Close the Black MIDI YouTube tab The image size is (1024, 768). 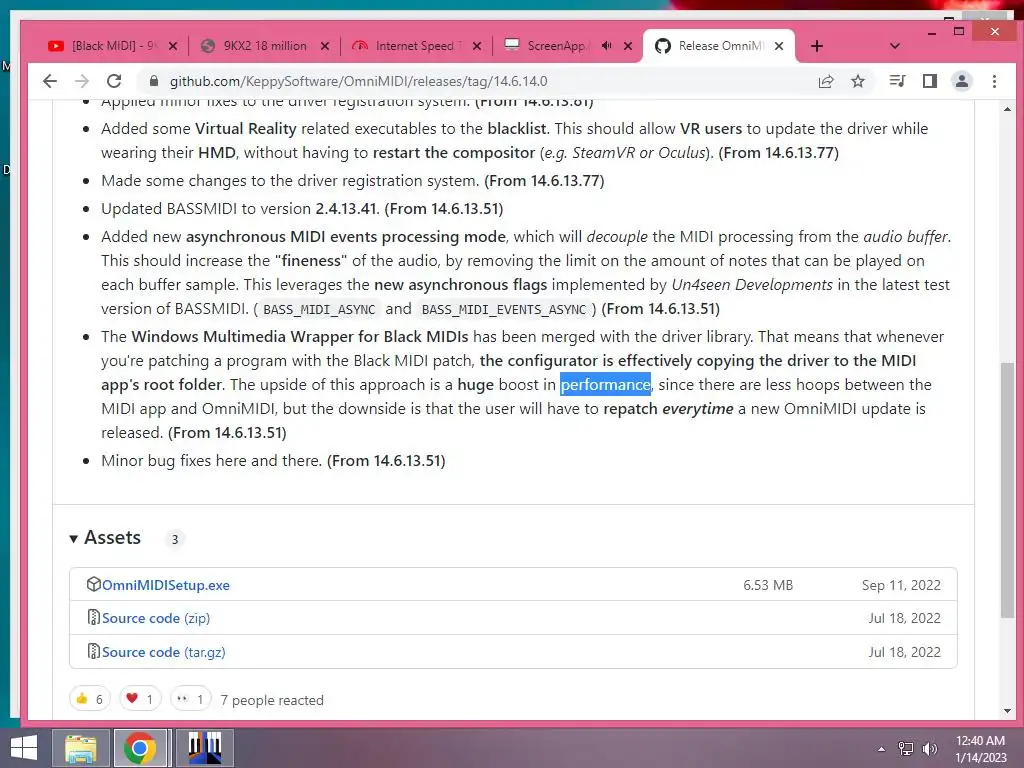point(173,46)
